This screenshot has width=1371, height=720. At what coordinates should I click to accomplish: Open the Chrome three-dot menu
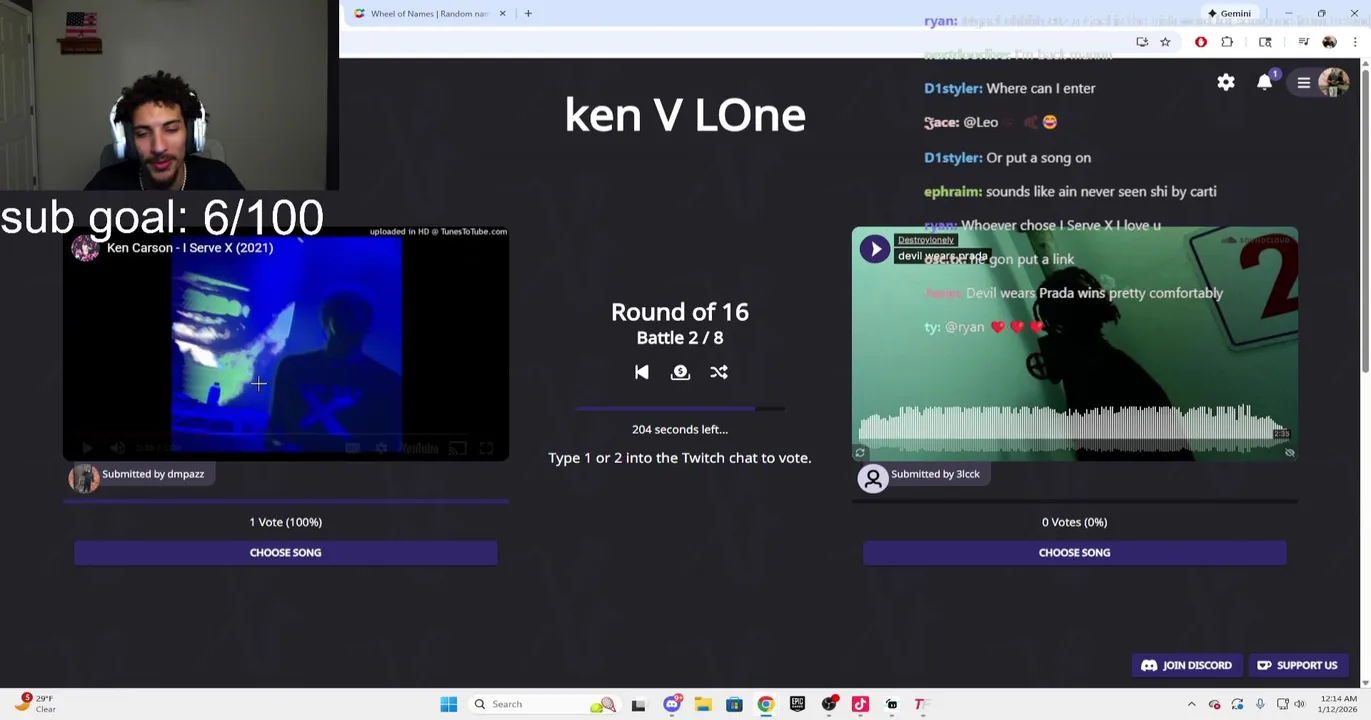pos(1355,42)
